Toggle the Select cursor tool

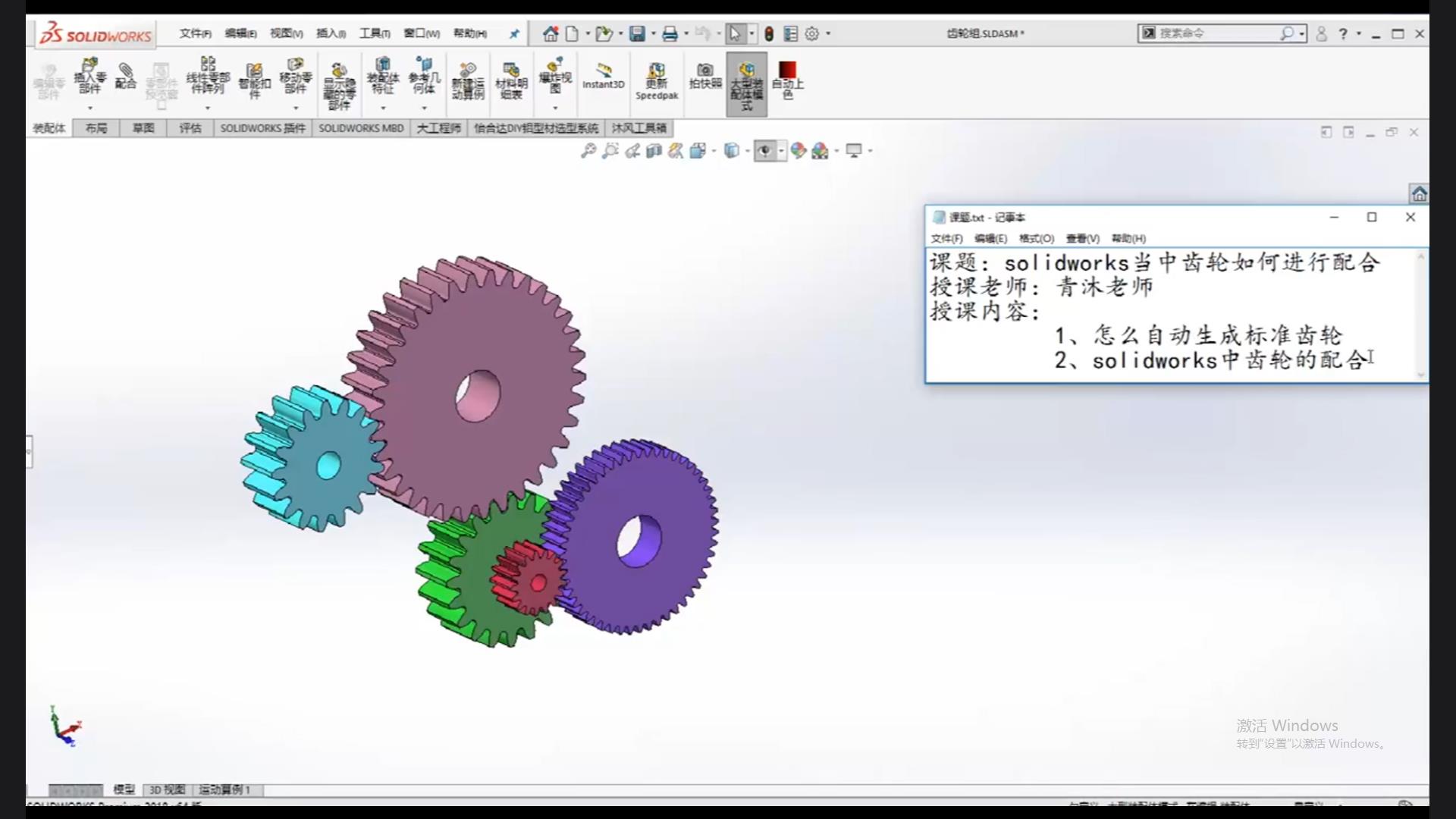734,33
